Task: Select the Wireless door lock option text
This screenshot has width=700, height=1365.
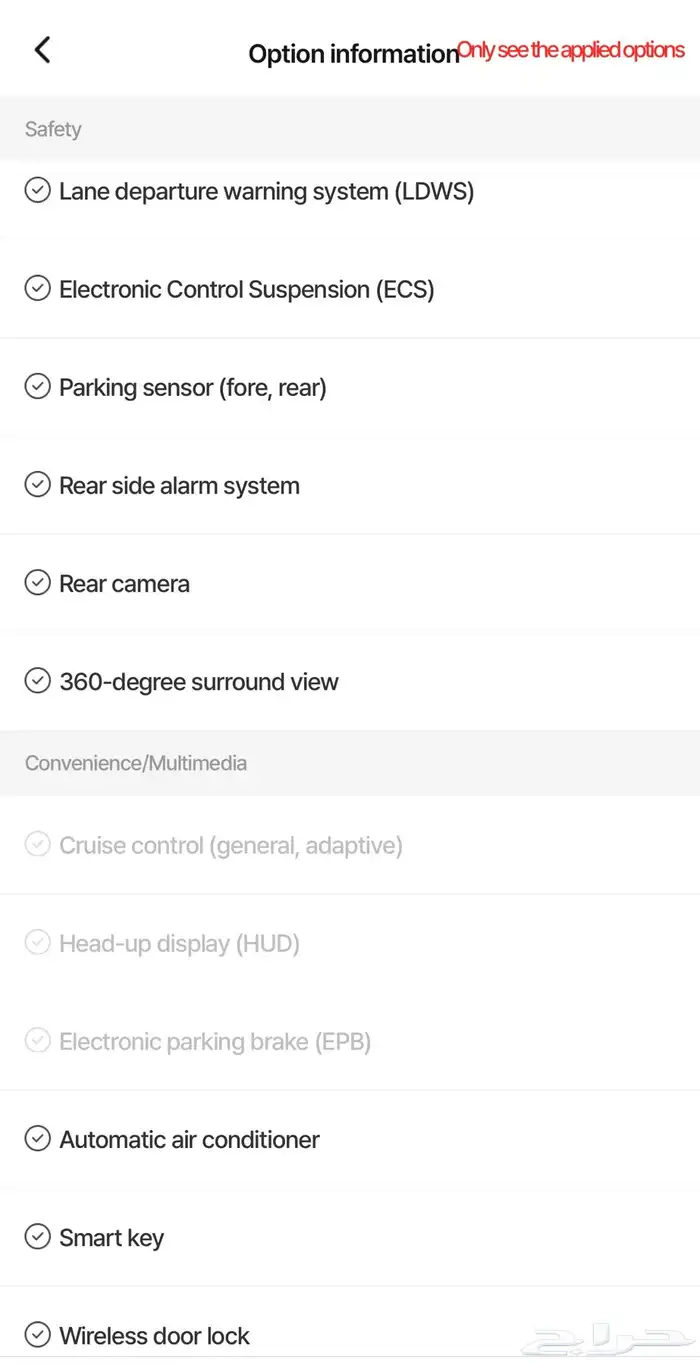Action: 155,1335
